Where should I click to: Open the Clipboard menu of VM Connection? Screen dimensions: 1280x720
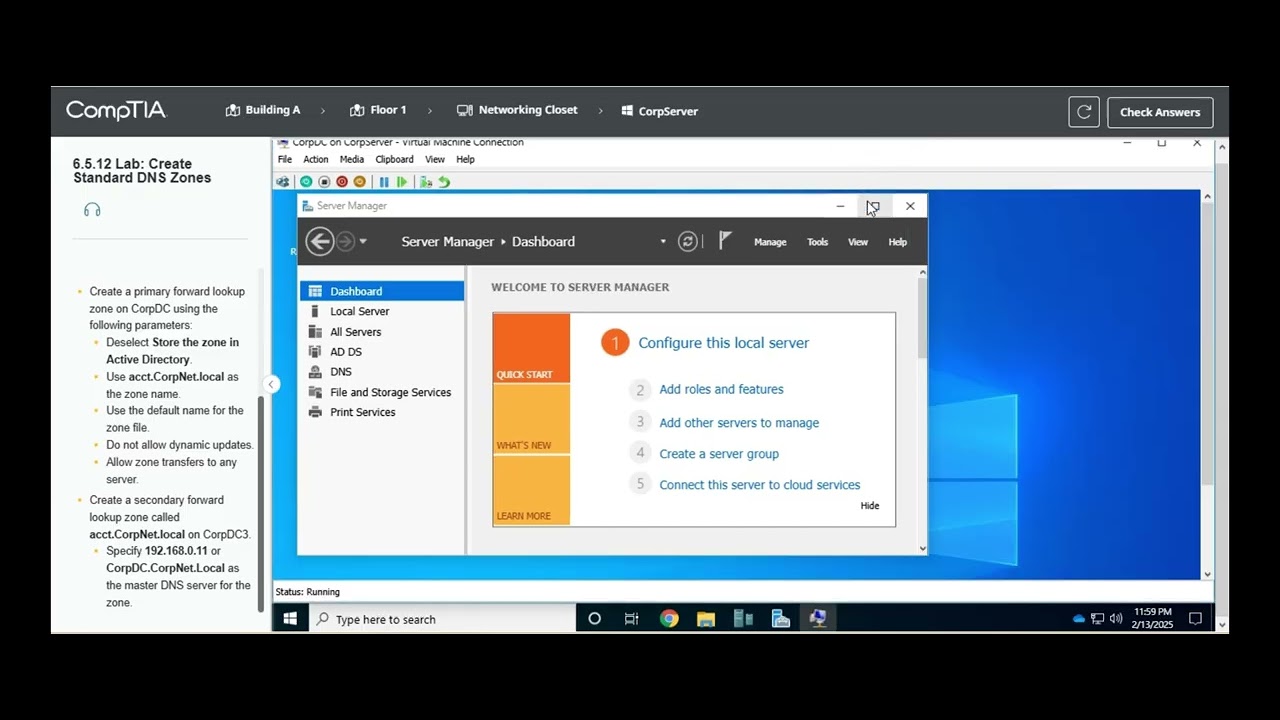394,159
